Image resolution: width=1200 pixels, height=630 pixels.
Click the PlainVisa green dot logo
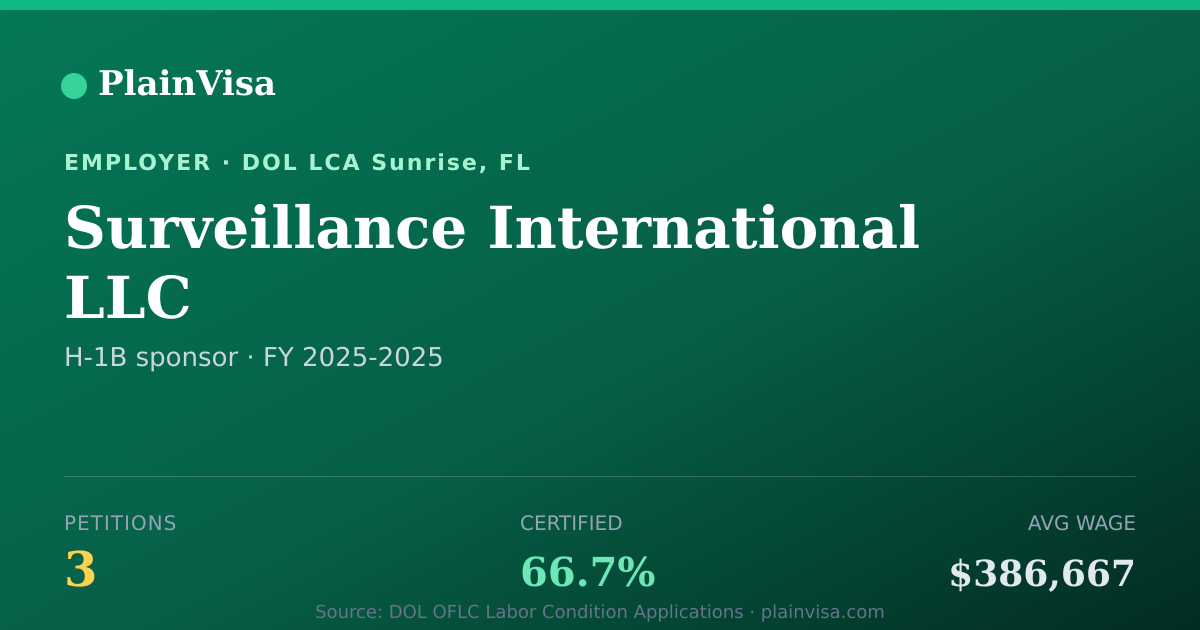[74, 86]
